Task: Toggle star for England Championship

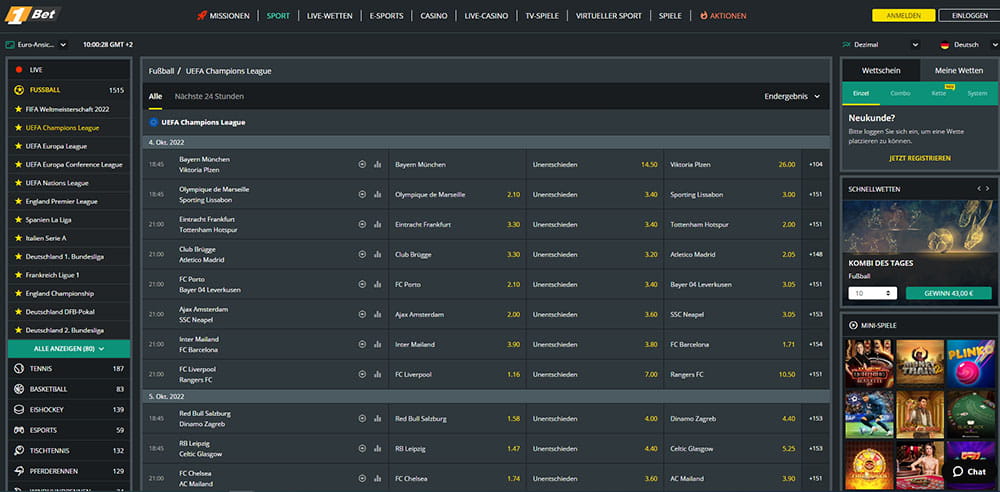Action: [x=18, y=294]
